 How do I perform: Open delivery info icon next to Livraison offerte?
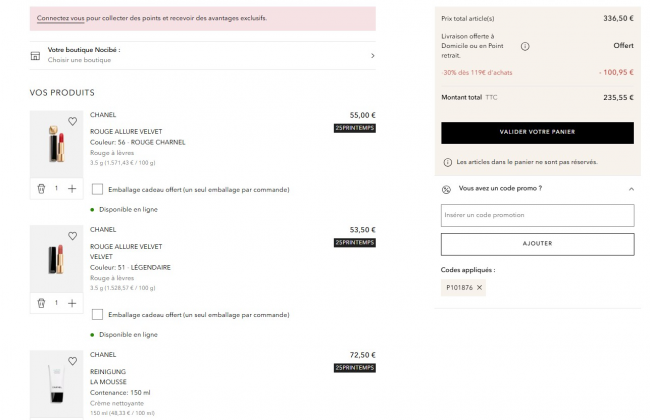[526, 46]
